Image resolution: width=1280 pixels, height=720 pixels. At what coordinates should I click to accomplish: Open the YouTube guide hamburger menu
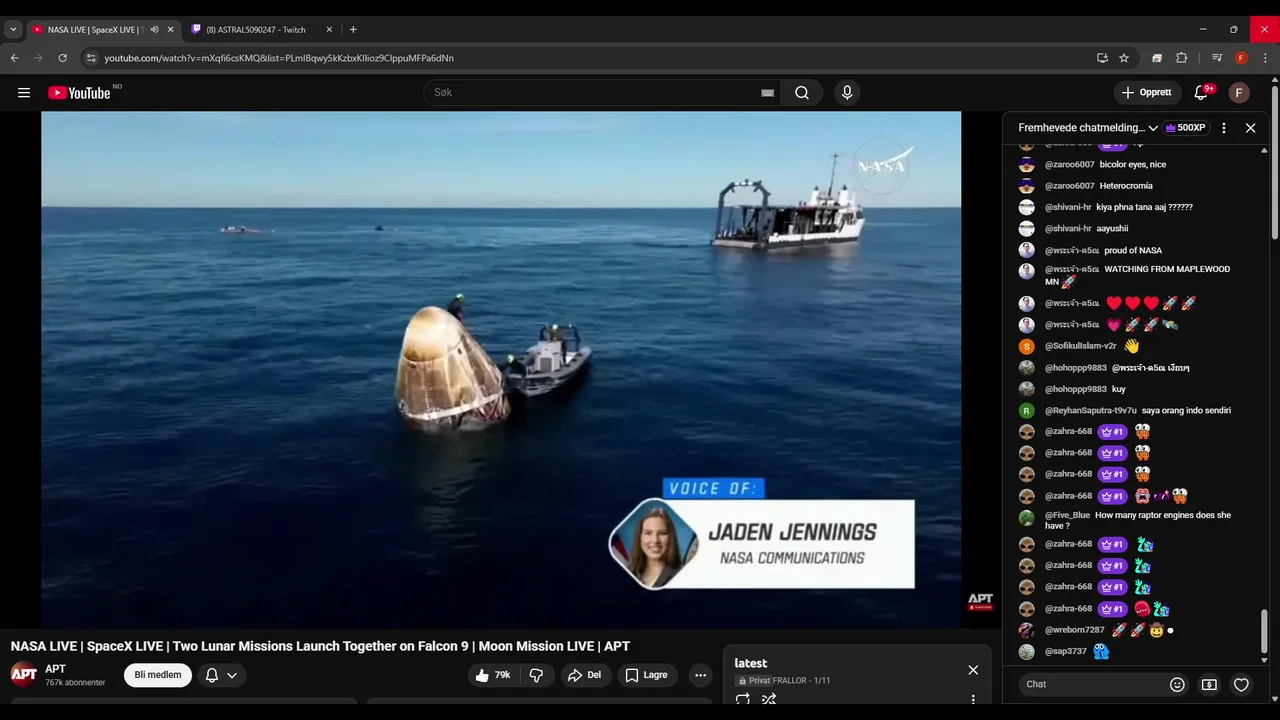[24, 93]
